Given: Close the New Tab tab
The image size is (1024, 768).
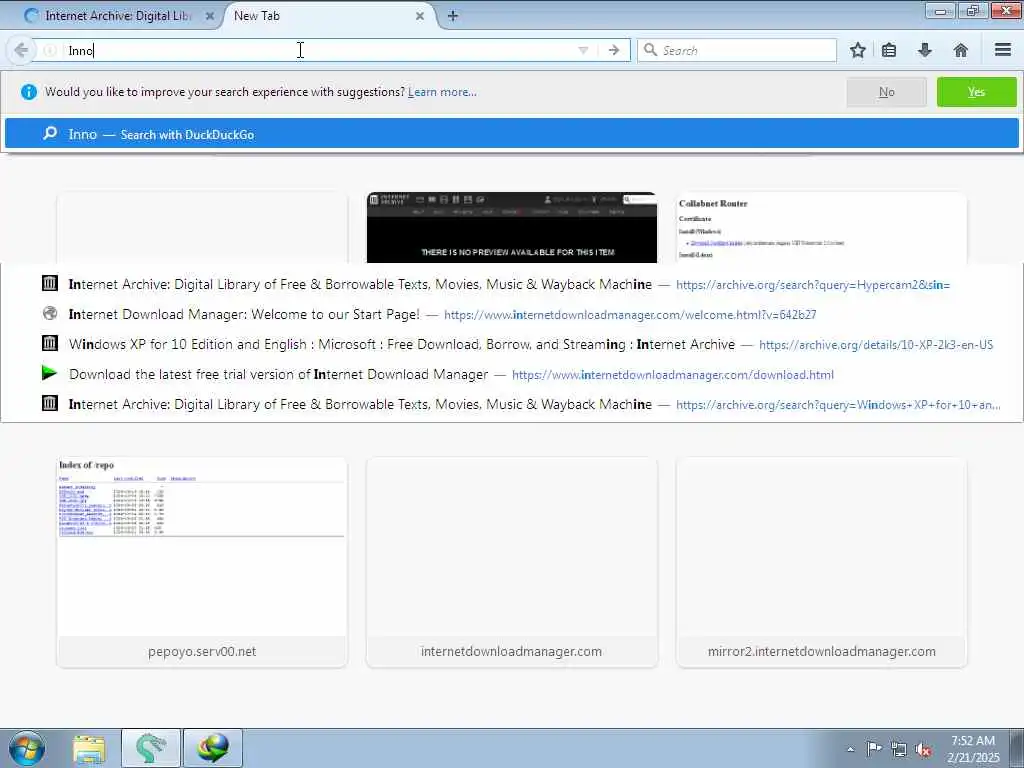Looking at the screenshot, I should point(420,16).
